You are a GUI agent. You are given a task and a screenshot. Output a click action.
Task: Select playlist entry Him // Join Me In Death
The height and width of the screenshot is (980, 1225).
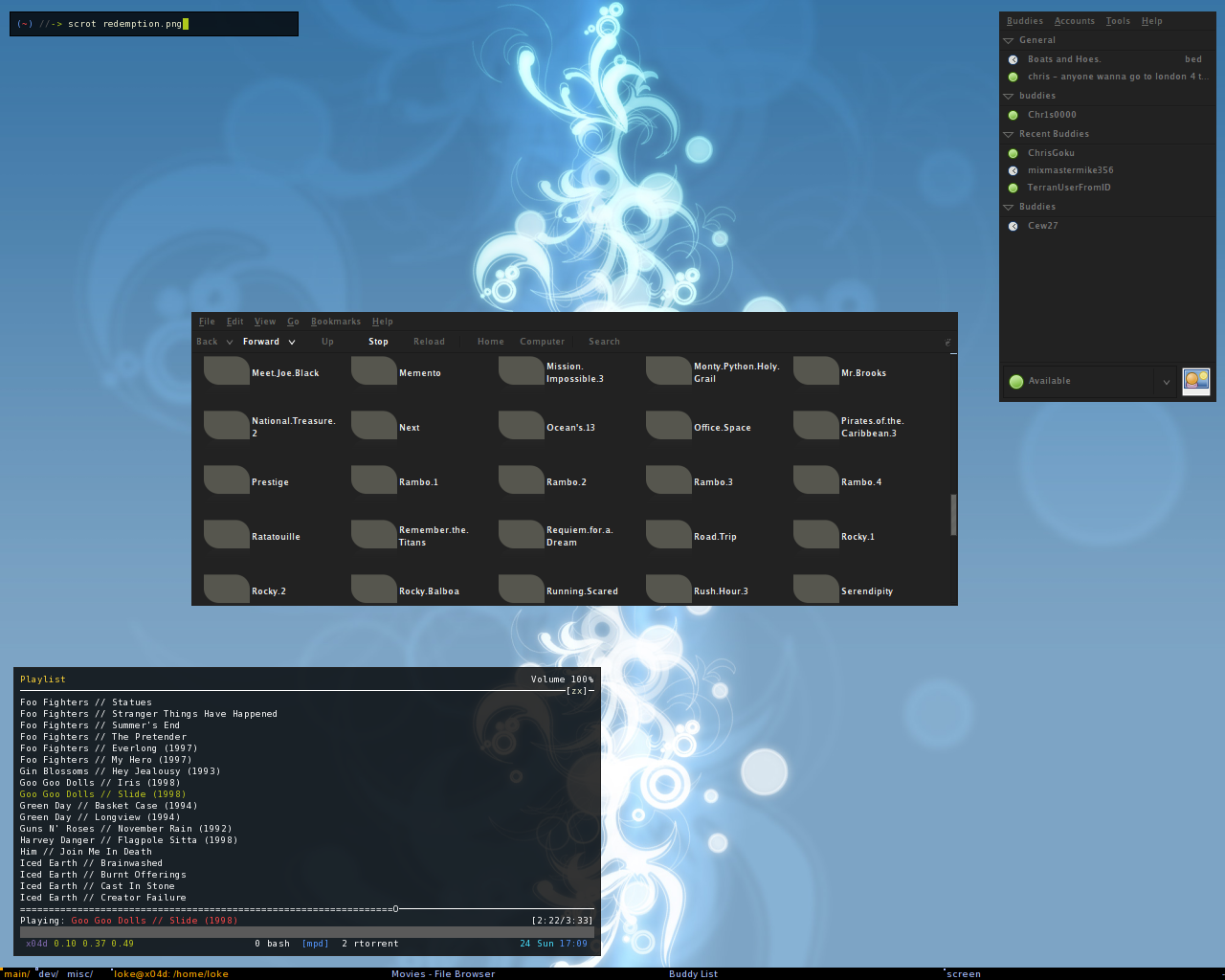pos(86,852)
